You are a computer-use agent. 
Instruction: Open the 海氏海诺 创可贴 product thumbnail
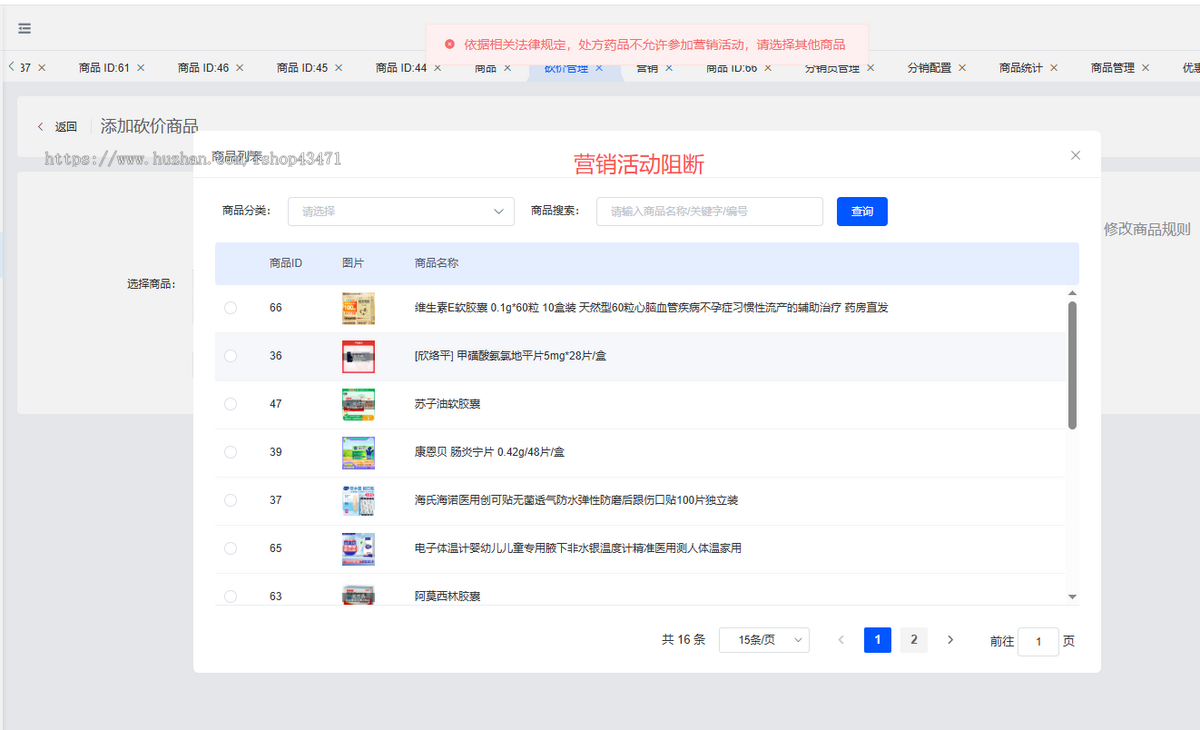pos(358,500)
